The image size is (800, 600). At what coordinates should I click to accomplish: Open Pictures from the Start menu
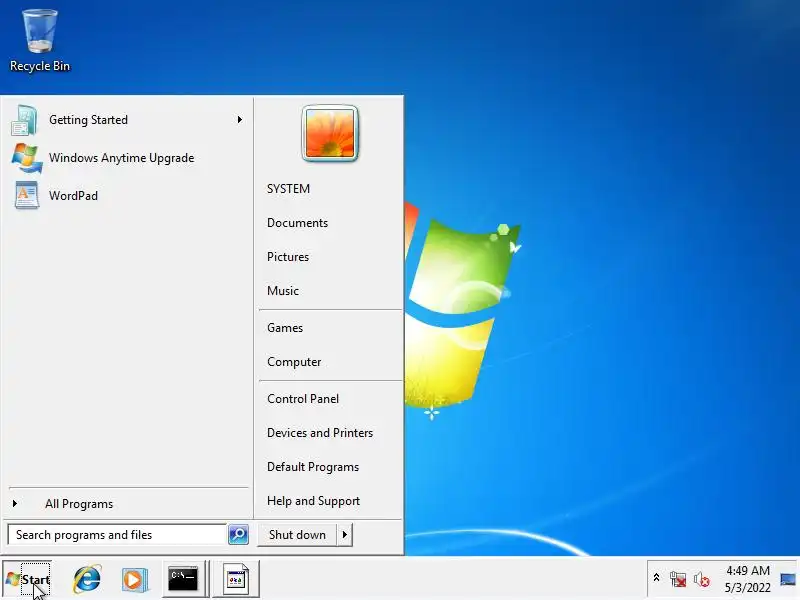pyautogui.click(x=288, y=257)
